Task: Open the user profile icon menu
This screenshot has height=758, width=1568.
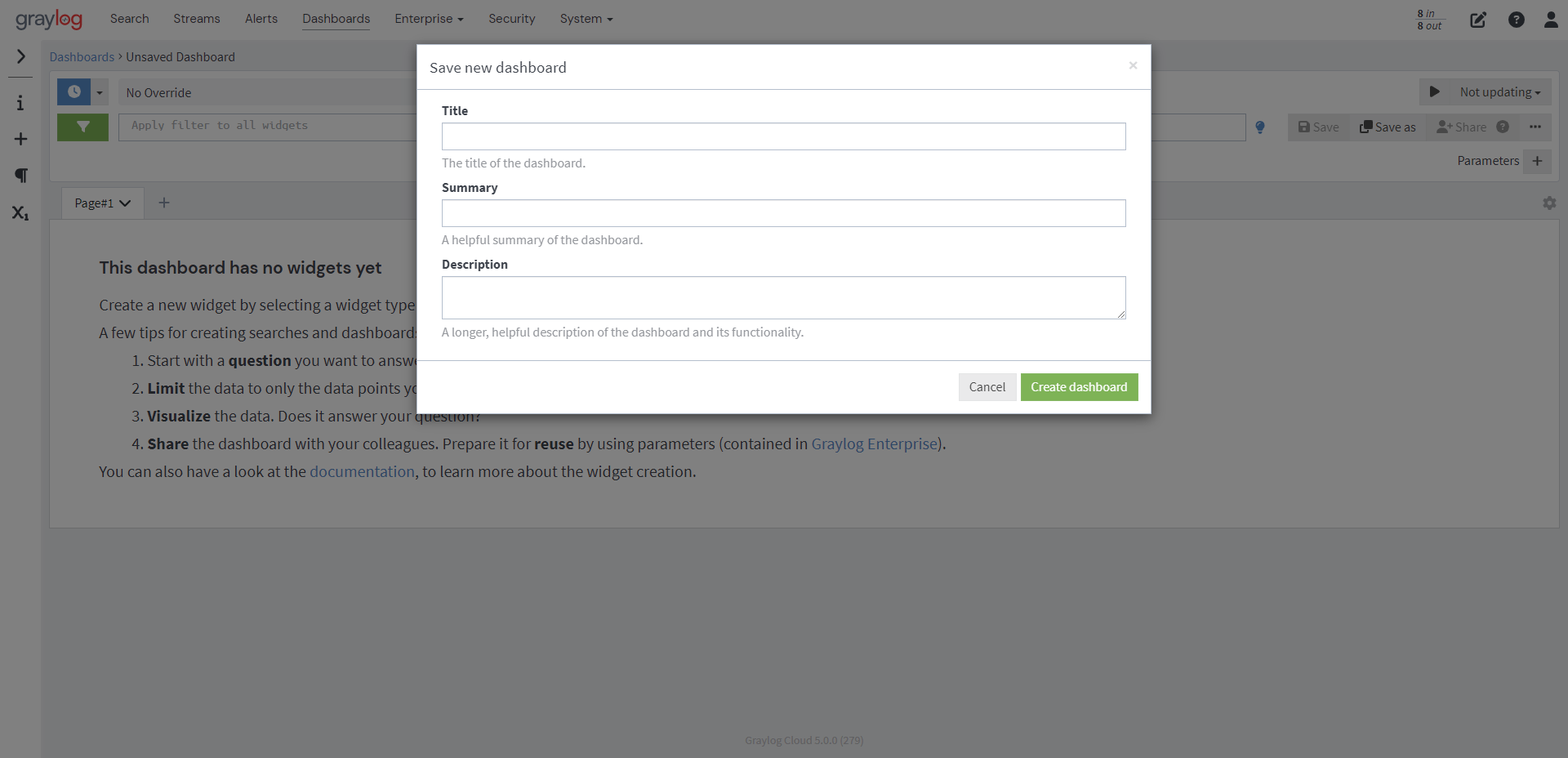Action: click(x=1551, y=20)
